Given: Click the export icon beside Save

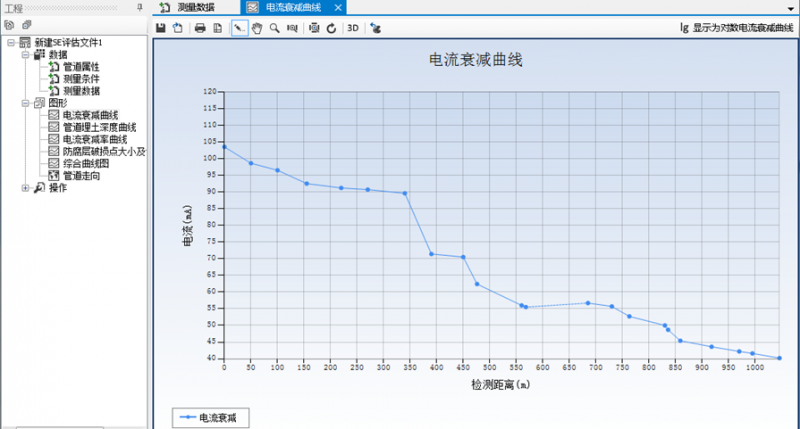Looking at the screenshot, I should (177, 28).
